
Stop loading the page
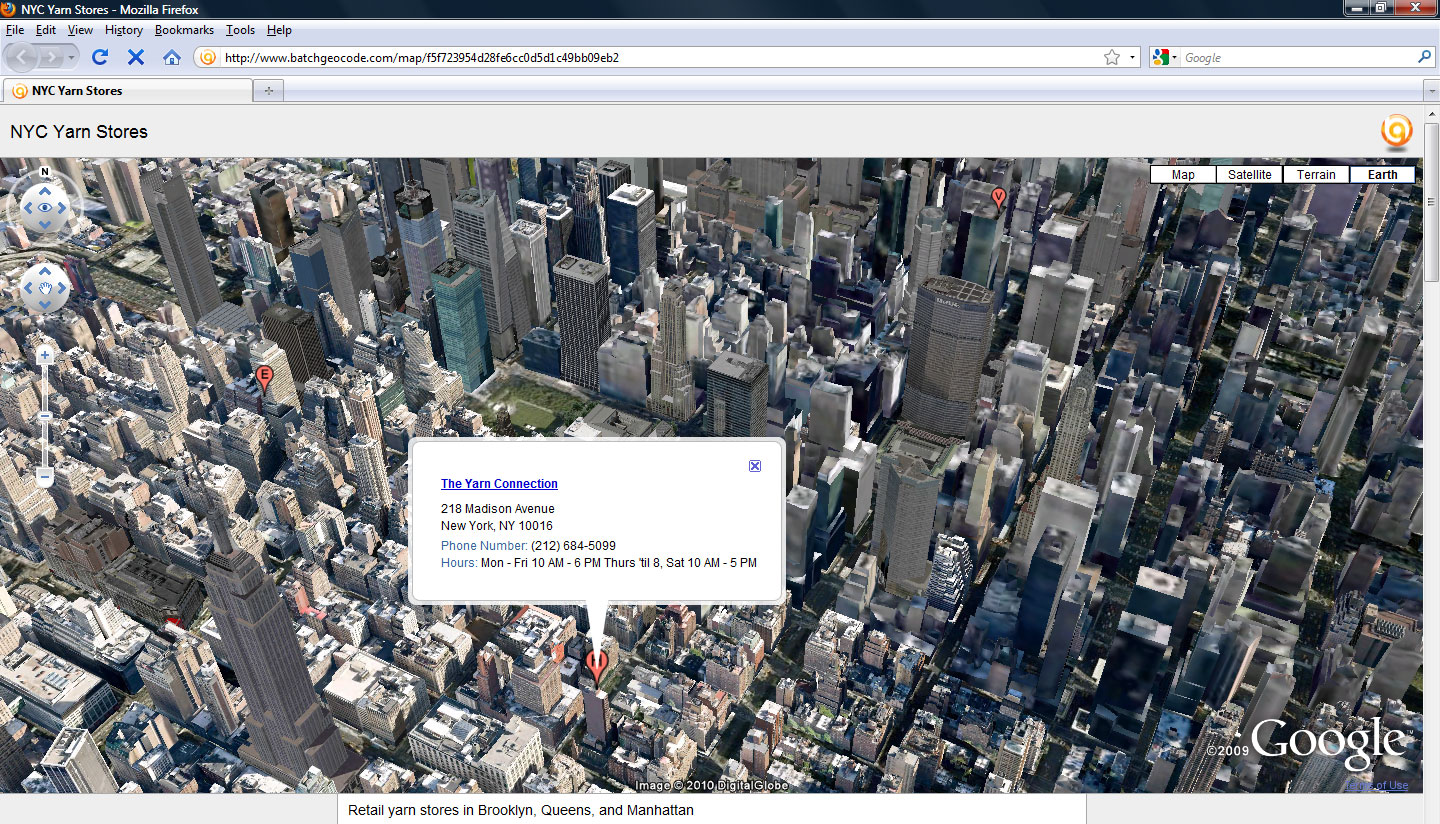[135, 57]
